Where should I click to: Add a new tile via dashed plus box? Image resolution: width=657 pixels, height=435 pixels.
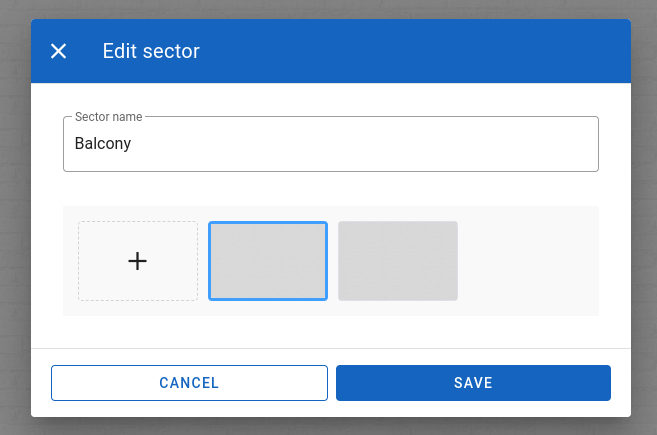(138, 261)
